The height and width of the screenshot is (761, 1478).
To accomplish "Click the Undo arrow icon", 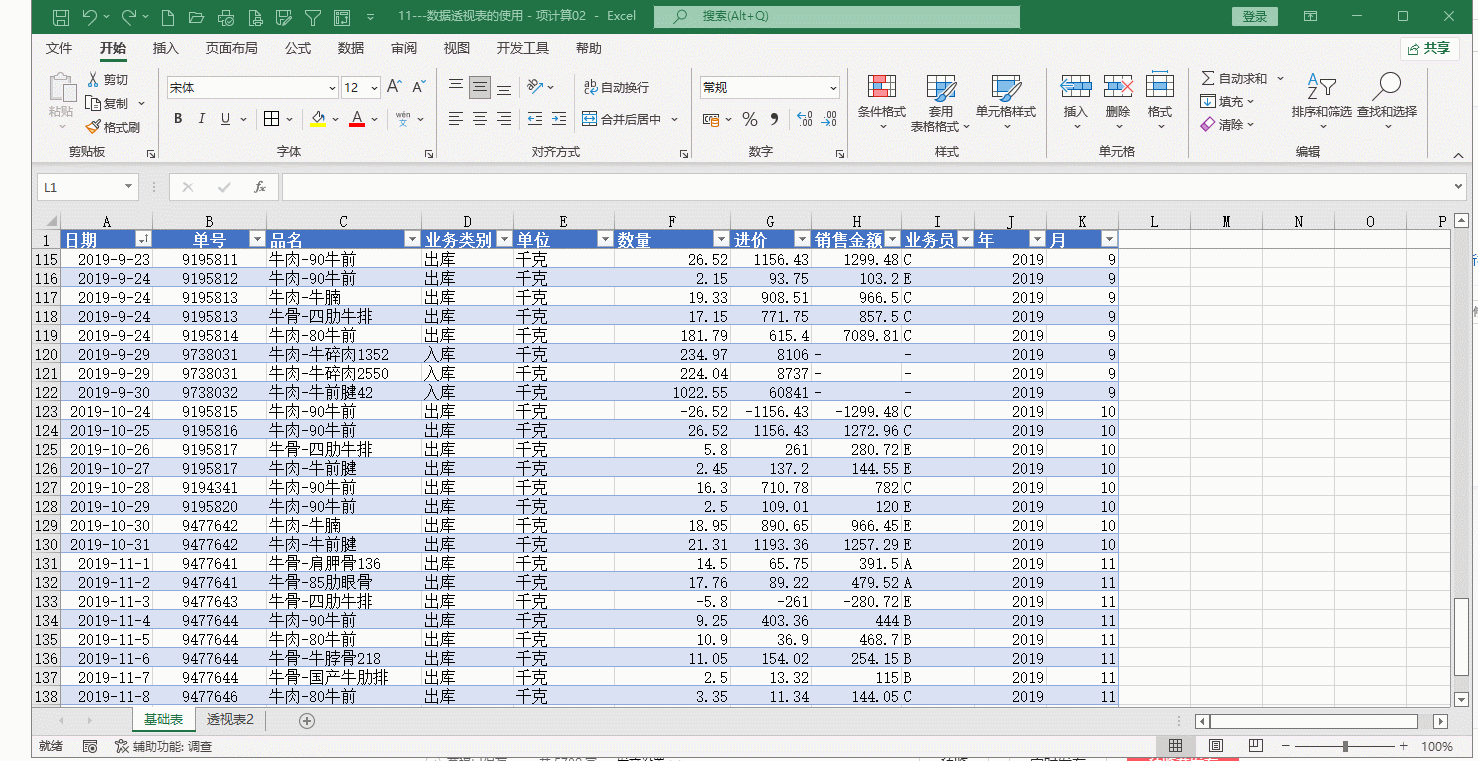I will (90, 17).
